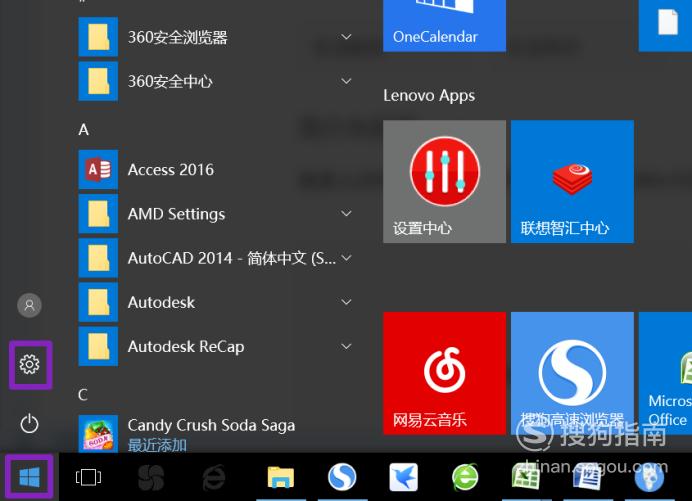Image resolution: width=692 pixels, height=501 pixels.
Task: Select the AMD Settings label
Action: coord(177,214)
